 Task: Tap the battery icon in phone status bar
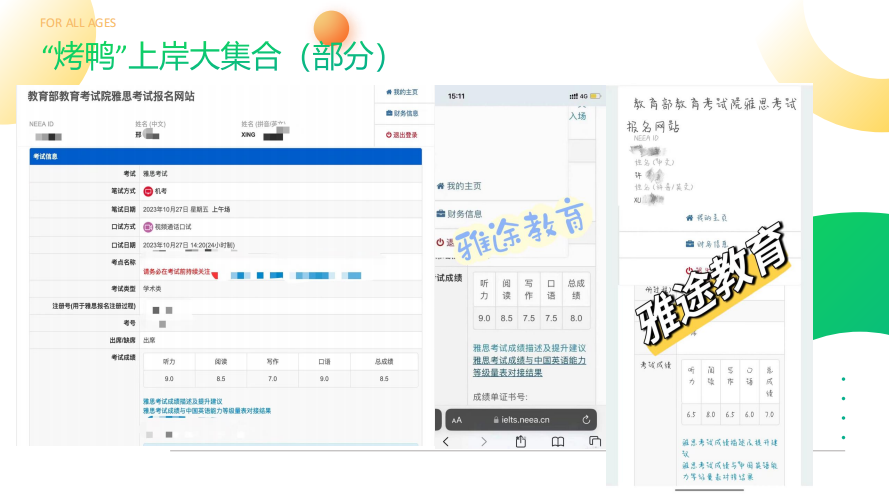(x=595, y=96)
